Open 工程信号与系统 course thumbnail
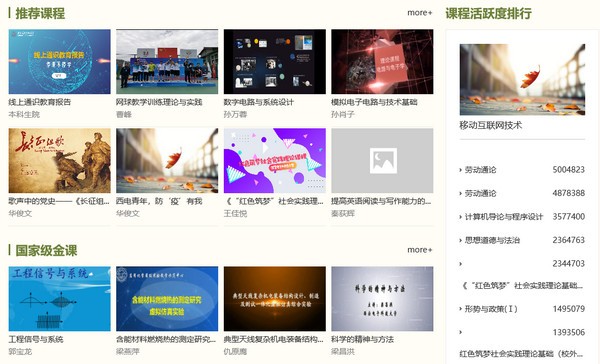 tap(59, 299)
